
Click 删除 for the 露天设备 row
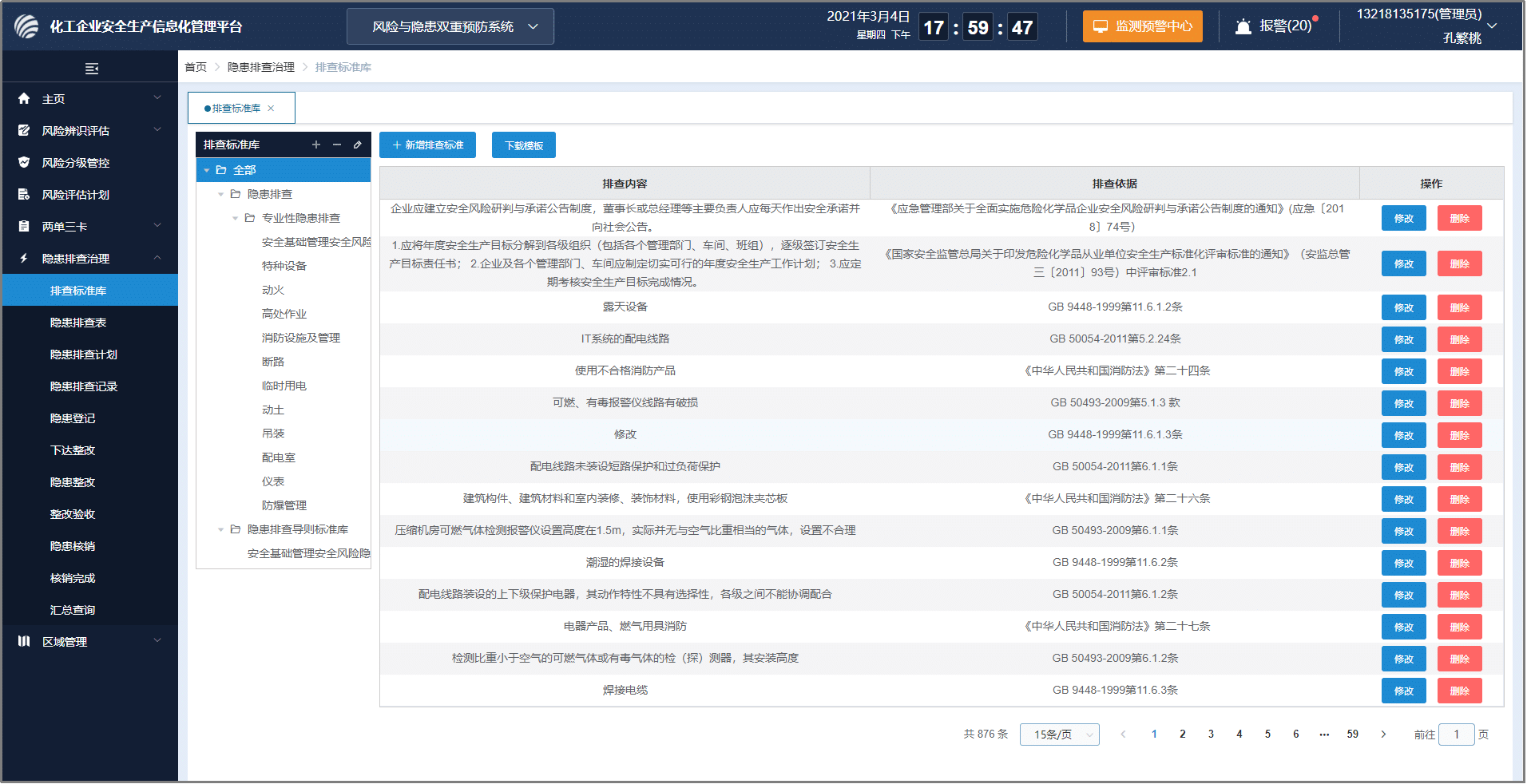click(x=1460, y=307)
